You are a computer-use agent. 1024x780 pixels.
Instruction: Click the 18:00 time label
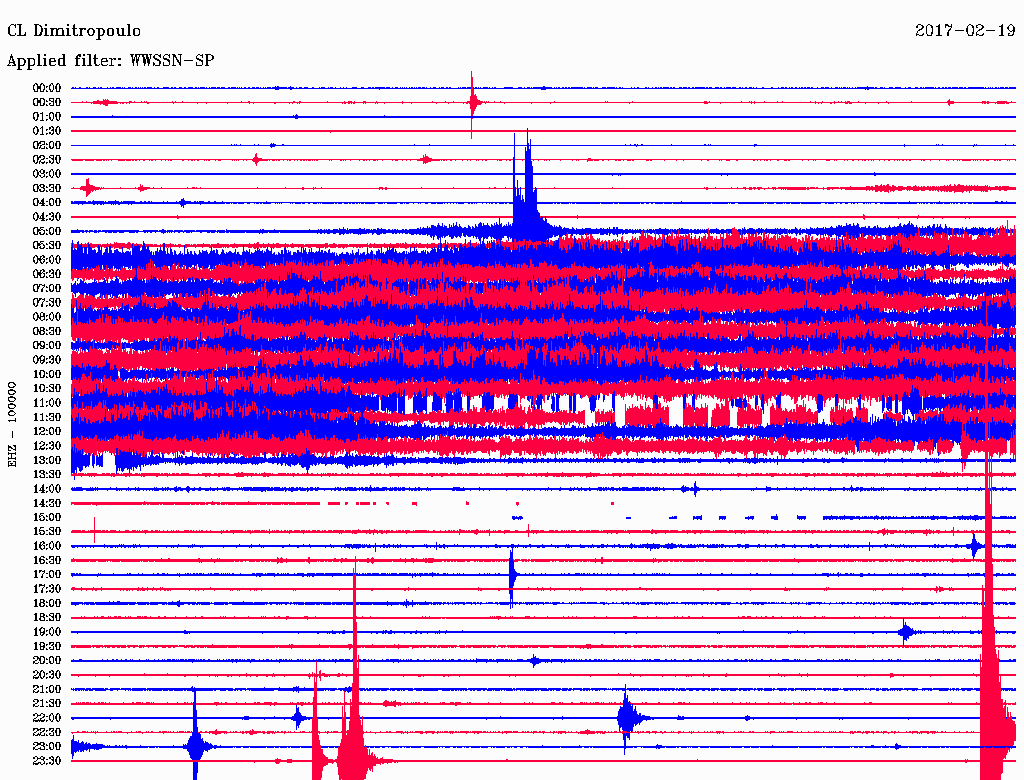(x=47, y=604)
